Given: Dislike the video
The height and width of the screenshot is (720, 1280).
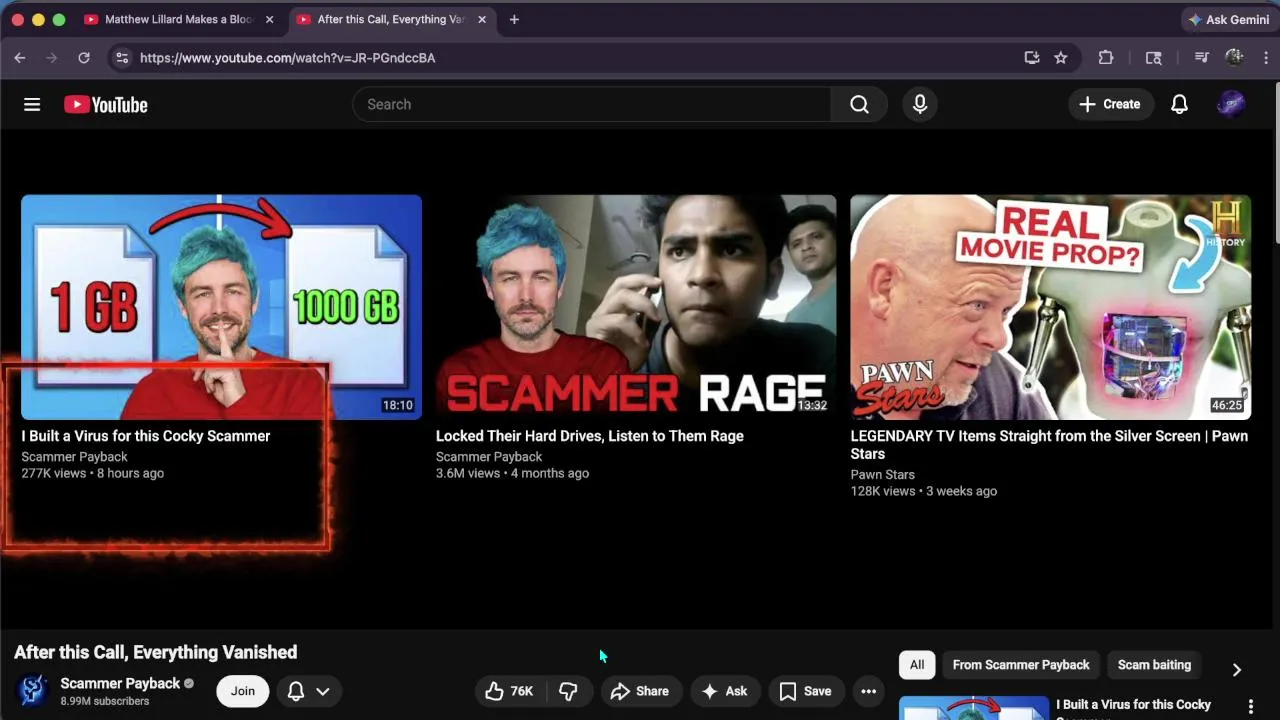Looking at the screenshot, I should point(568,691).
